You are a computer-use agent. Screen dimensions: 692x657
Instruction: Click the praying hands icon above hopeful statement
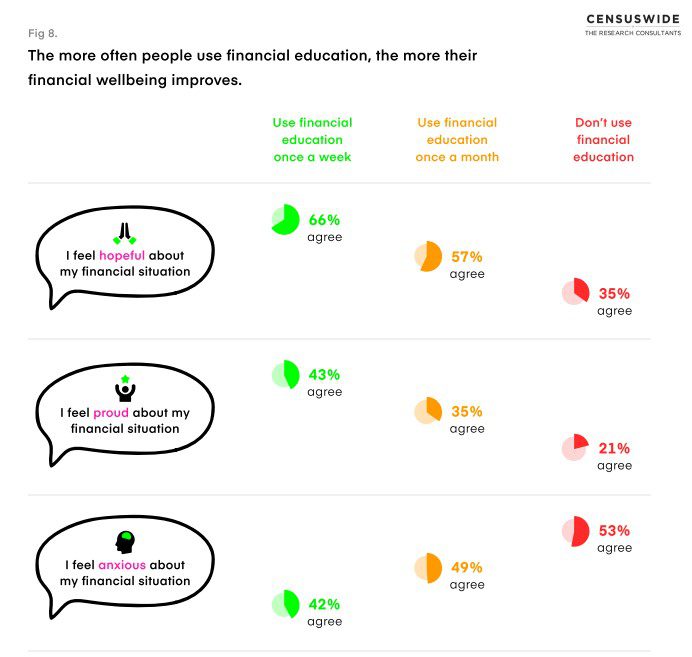(x=124, y=234)
